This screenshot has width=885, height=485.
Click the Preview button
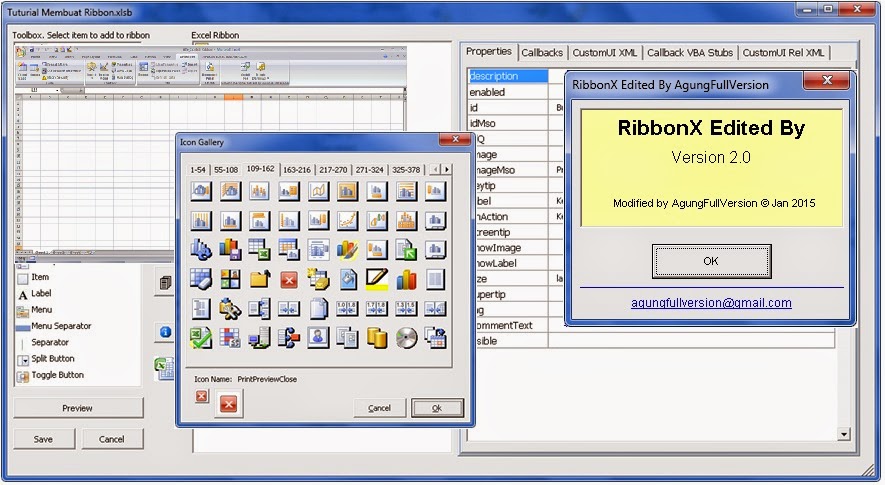tap(78, 408)
